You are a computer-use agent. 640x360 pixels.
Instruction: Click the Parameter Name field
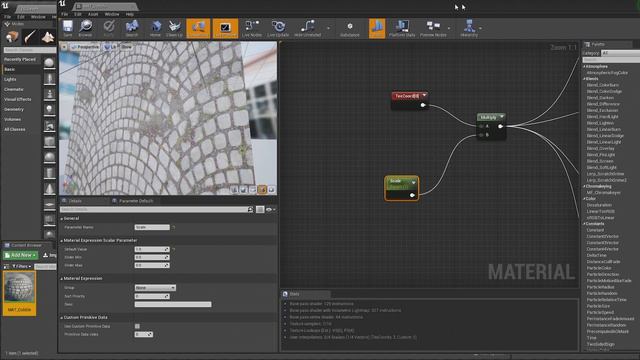152,227
